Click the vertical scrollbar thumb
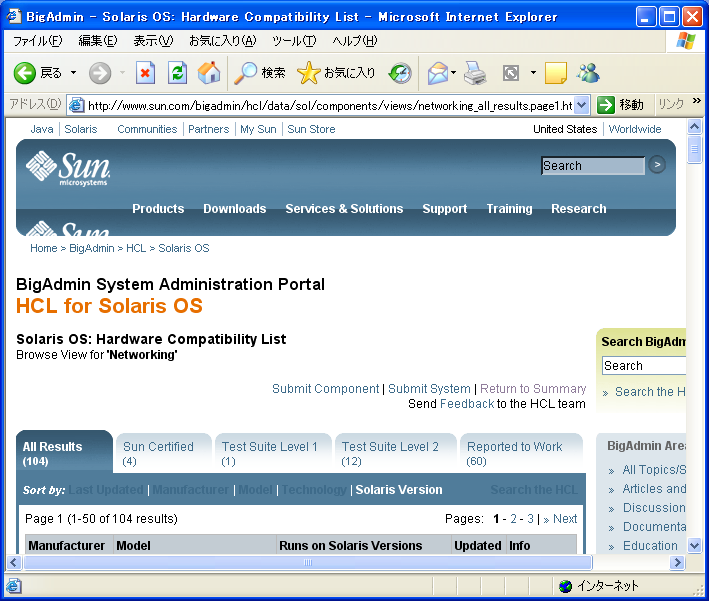This screenshot has height=601, width=709. tap(694, 149)
